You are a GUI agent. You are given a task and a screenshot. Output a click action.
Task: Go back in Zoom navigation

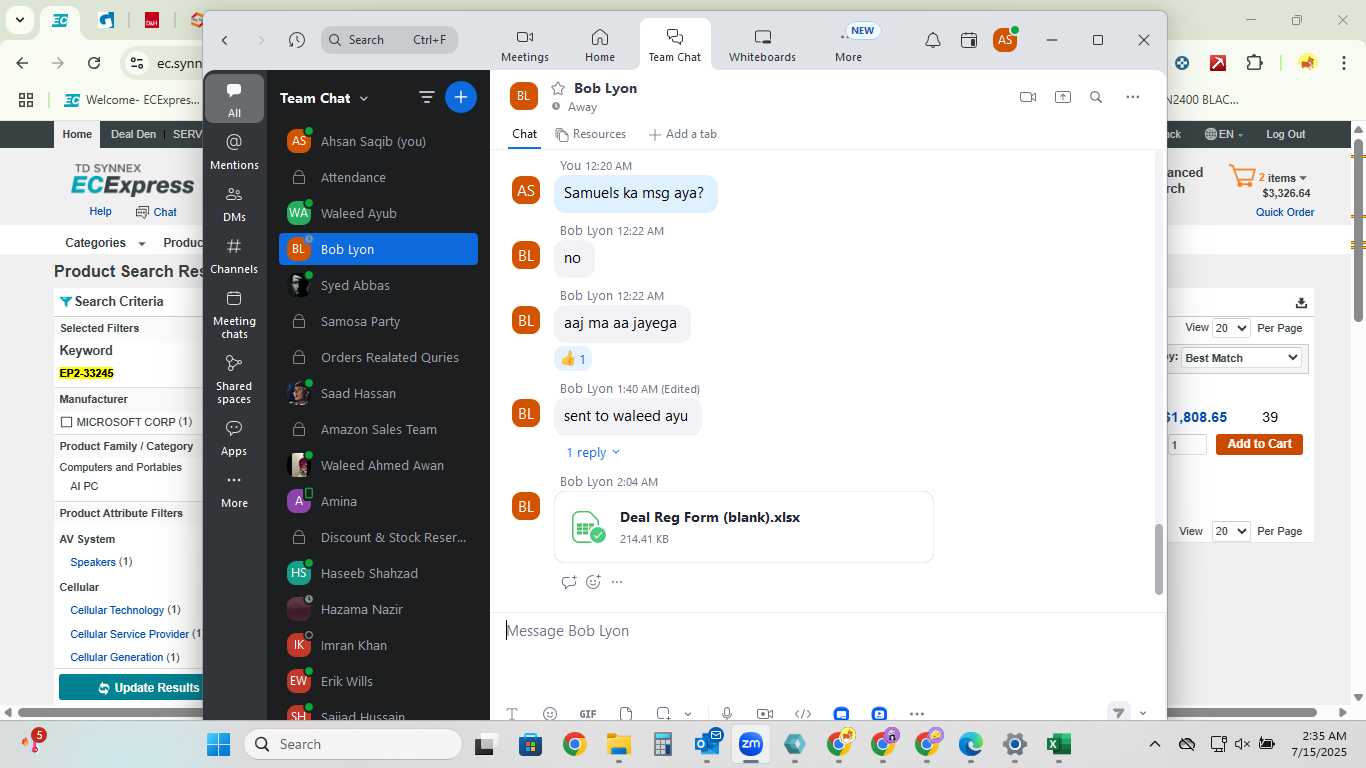[225, 40]
